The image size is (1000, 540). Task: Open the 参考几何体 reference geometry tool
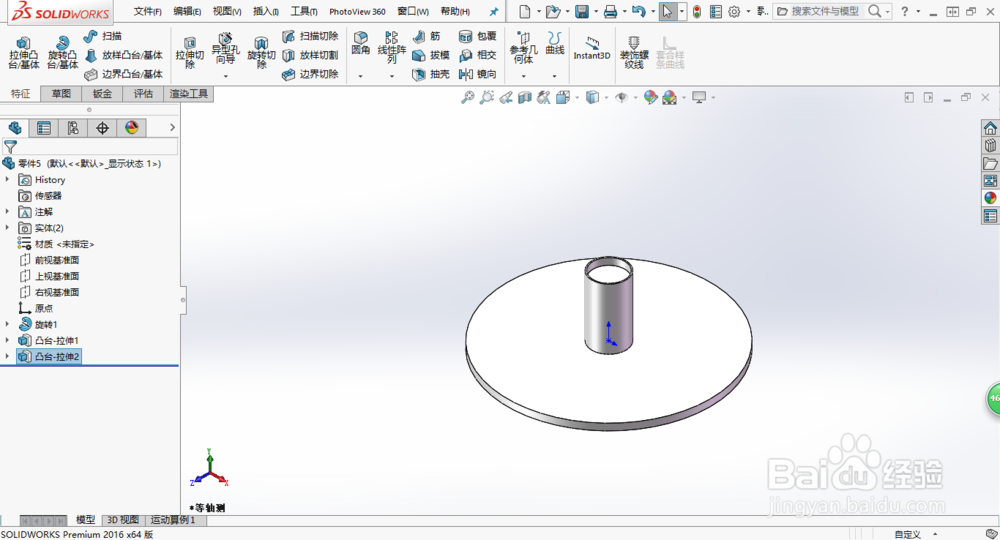point(523,48)
